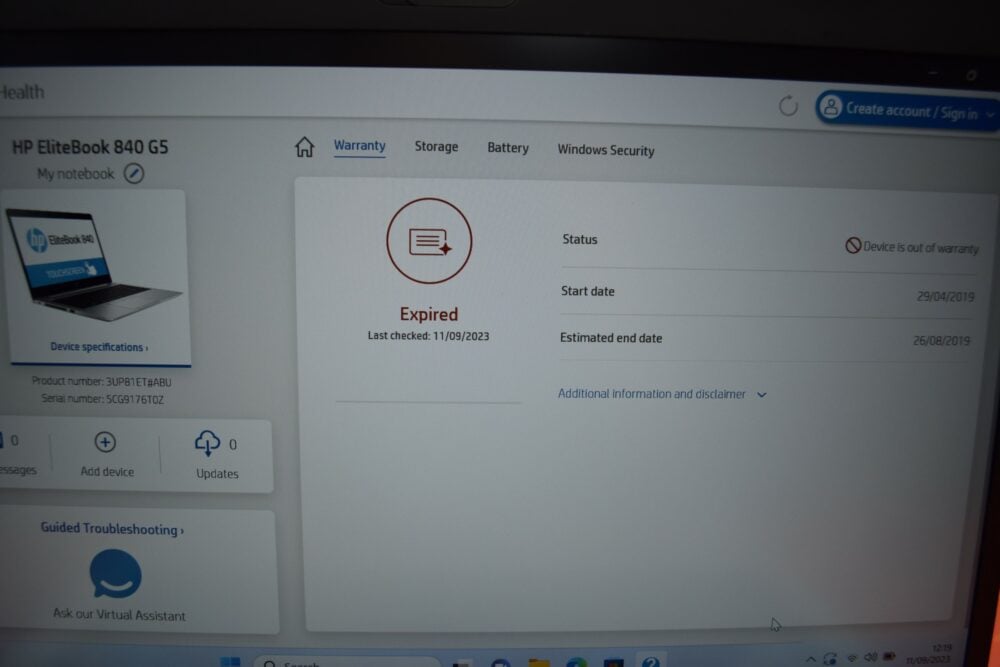
Task: Click the Add device label
Action: point(107,472)
